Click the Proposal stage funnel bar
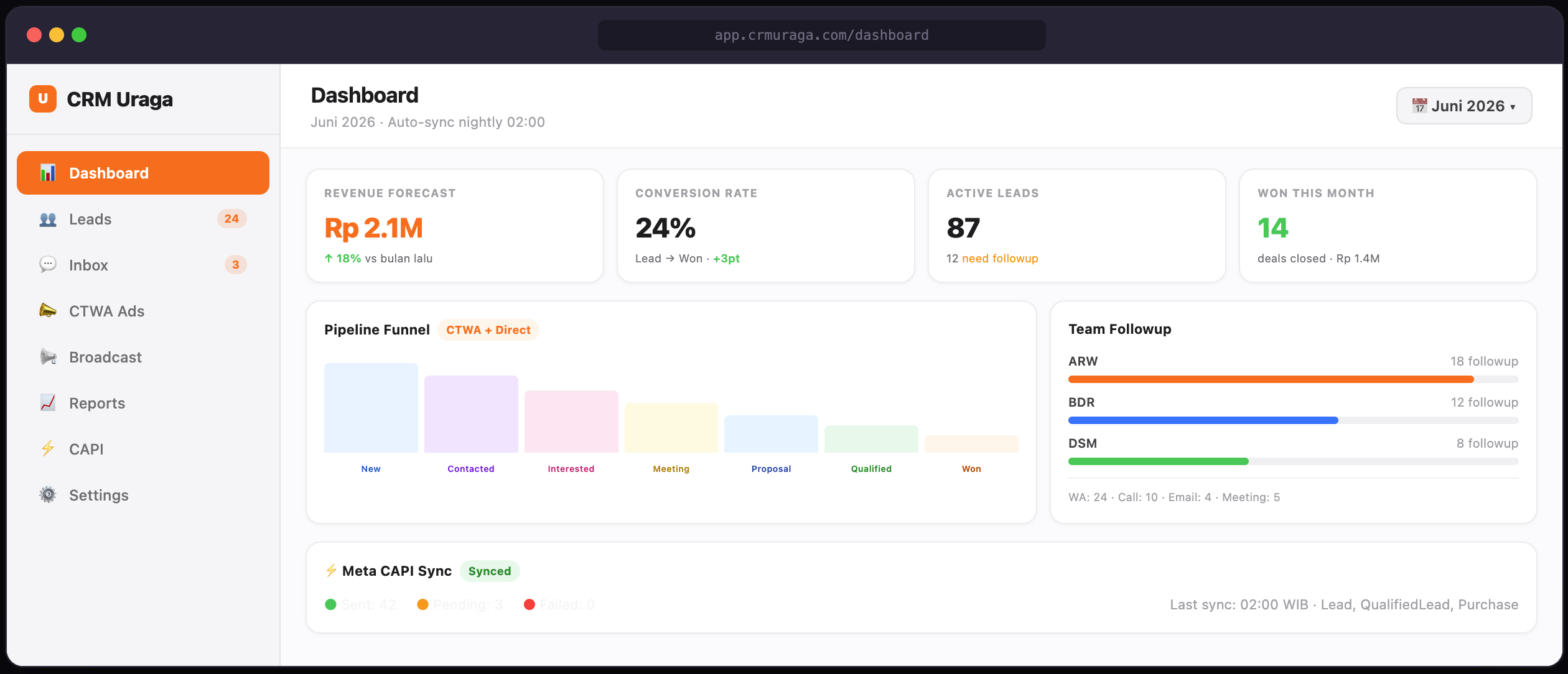Image resolution: width=1568 pixels, height=674 pixels. point(772,434)
